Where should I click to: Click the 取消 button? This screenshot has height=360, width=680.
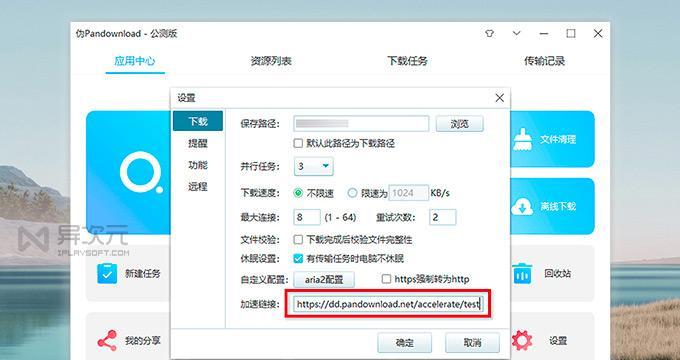point(472,343)
